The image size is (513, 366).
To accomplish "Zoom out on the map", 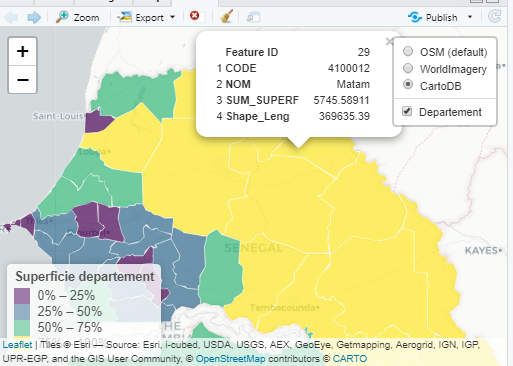I will pos(23,80).
